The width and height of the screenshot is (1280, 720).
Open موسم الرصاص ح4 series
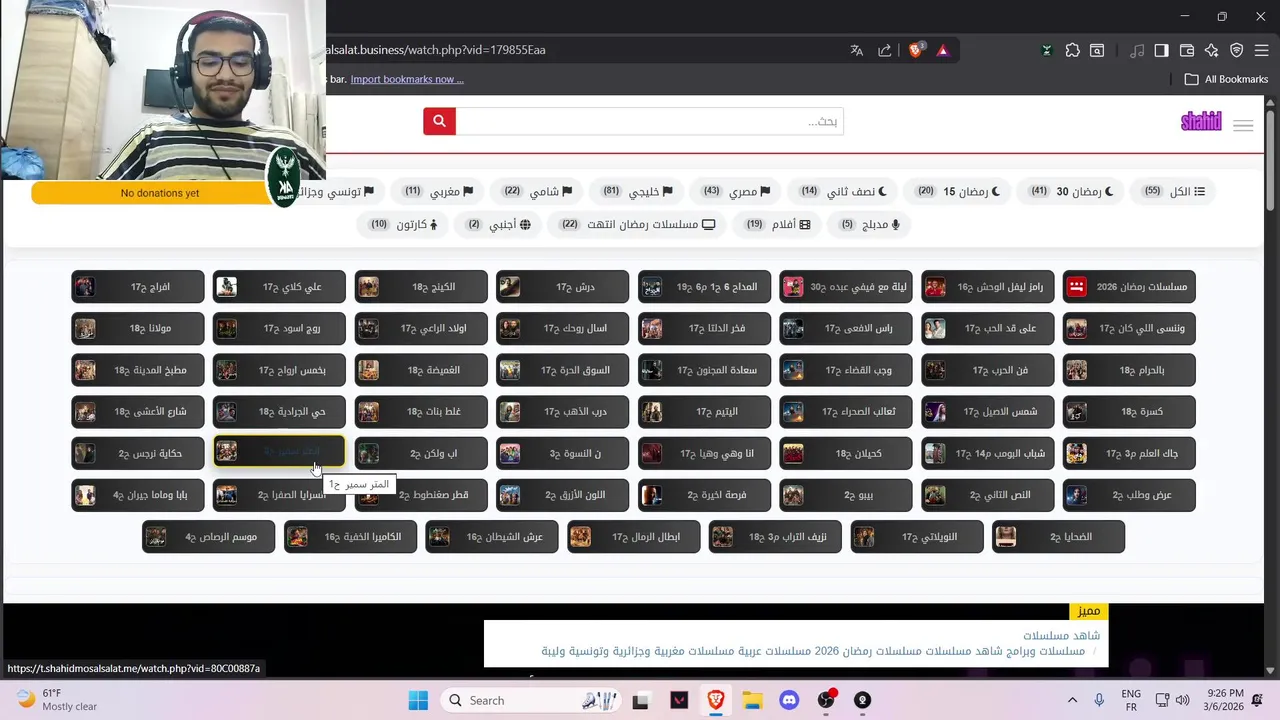point(208,537)
